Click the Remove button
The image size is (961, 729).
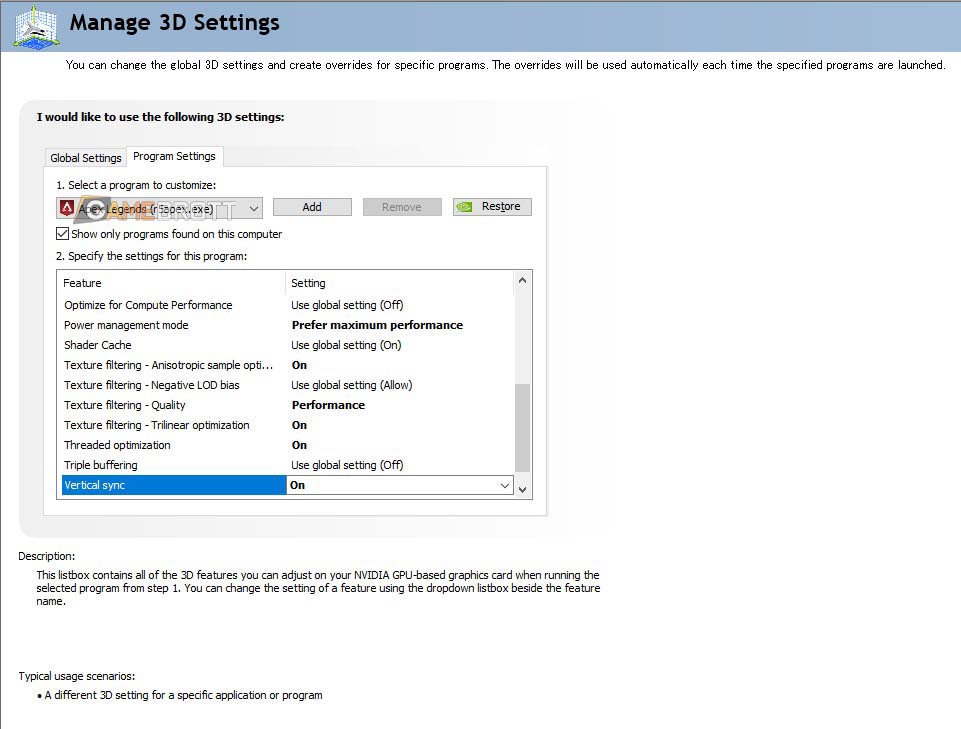pos(401,207)
